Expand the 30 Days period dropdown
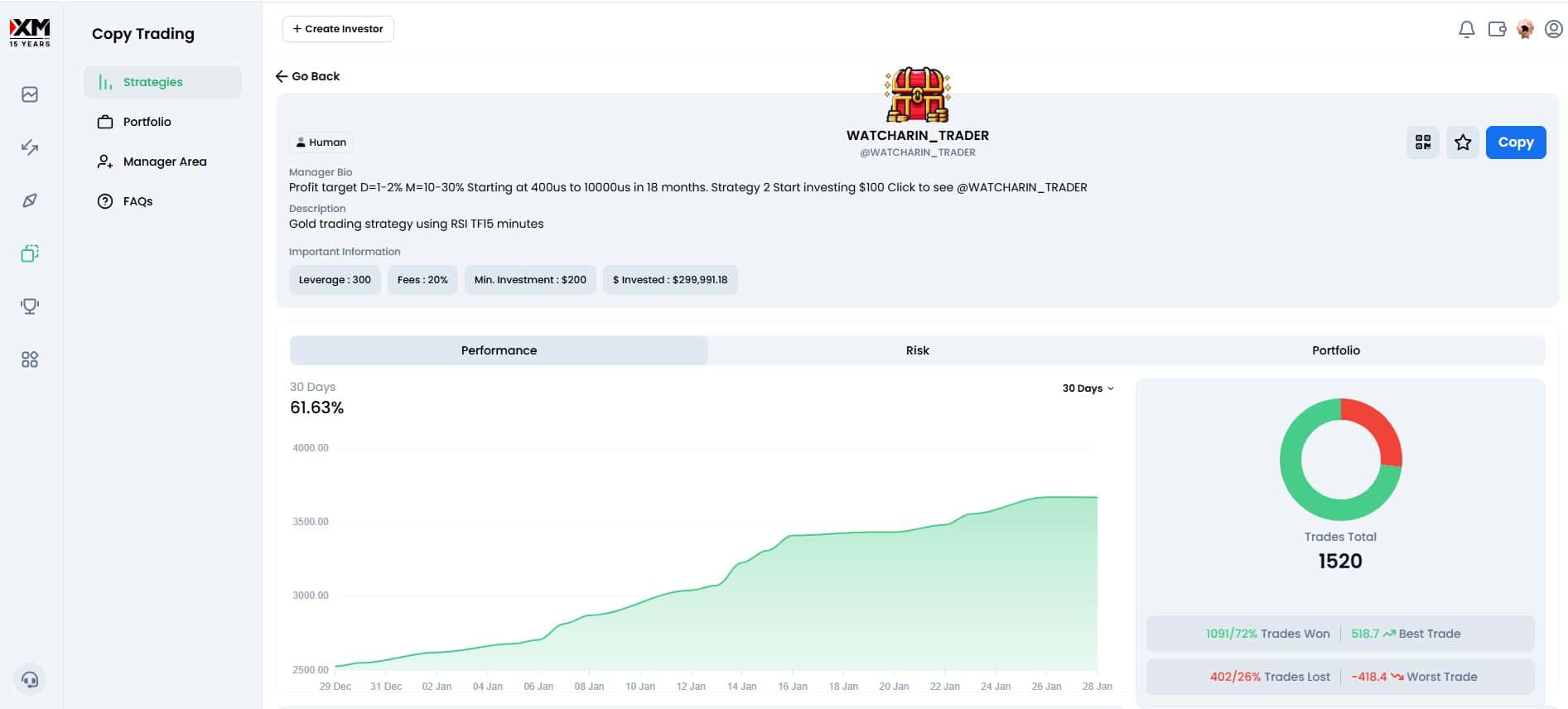Screen dimensions: 1568x709 click(x=1088, y=388)
